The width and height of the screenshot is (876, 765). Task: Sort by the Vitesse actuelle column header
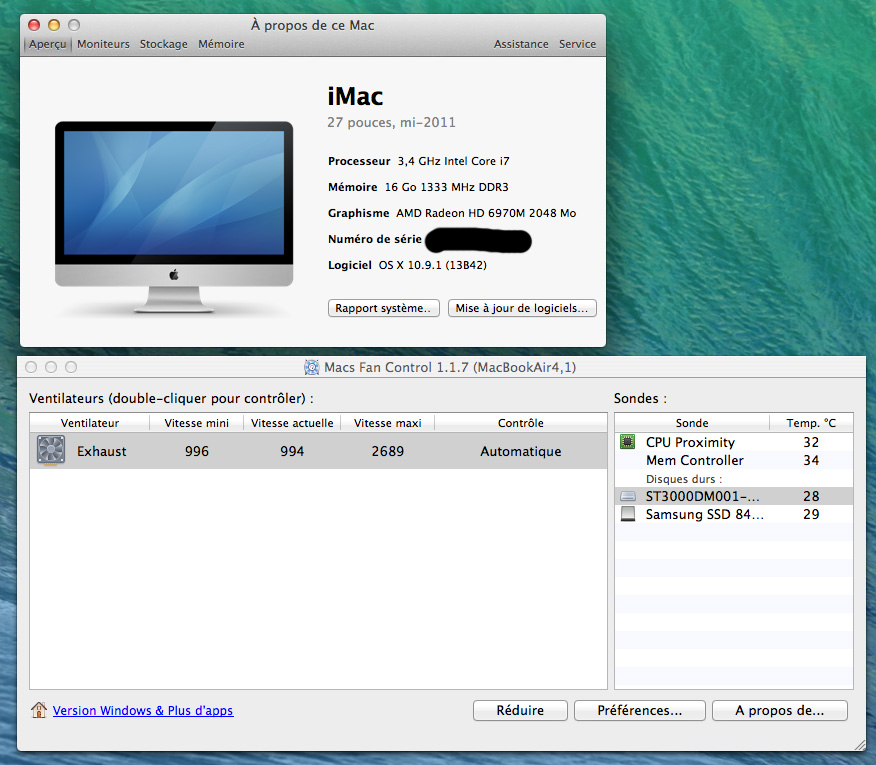(x=292, y=423)
